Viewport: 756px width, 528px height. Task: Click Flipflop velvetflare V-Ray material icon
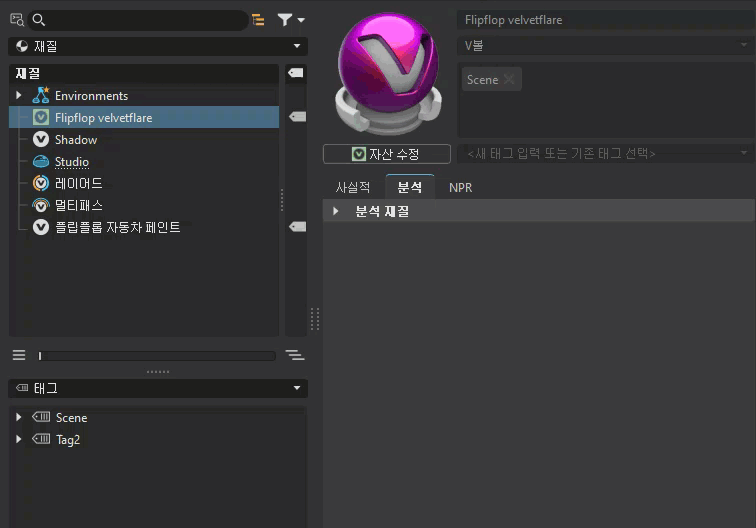(x=41, y=117)
